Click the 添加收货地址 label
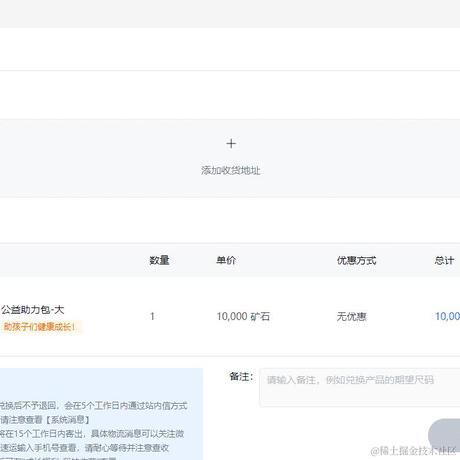 click(230, 170)
